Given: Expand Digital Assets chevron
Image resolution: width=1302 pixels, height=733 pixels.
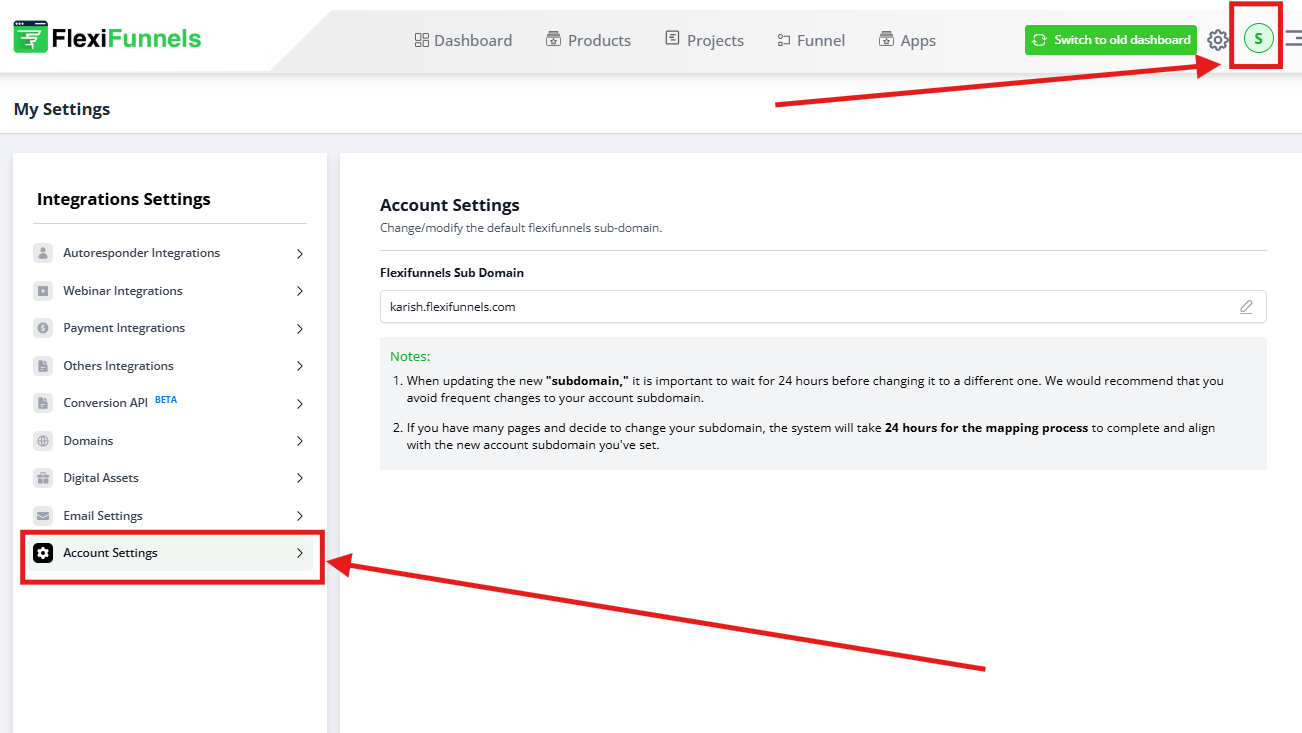Looking at the screenshot, I should tap(299, 479).
